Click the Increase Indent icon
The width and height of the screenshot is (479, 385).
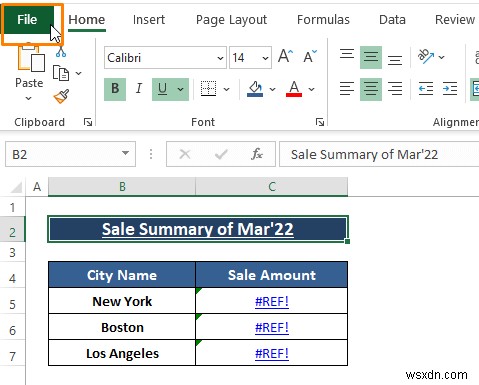[x=450, y=89]
